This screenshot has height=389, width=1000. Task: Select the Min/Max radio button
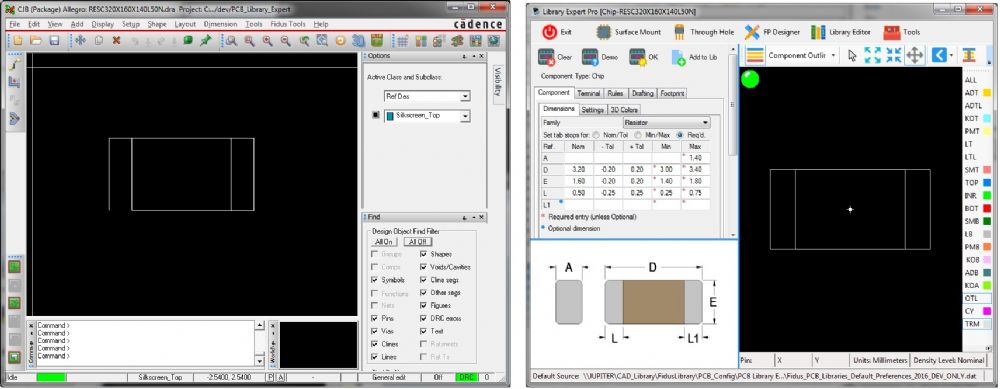(639, 135)
